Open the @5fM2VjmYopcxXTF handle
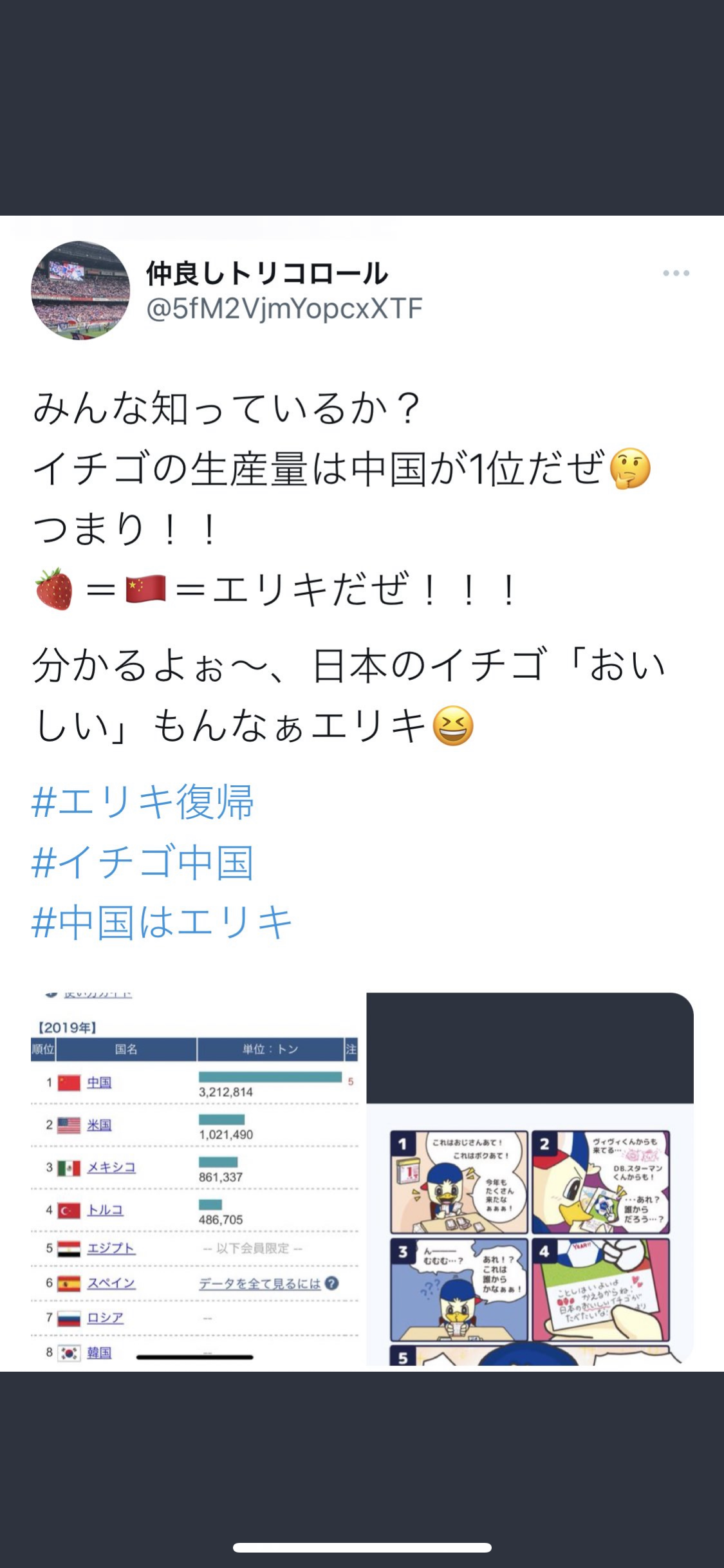724x1568 pixels. (284, 309)
